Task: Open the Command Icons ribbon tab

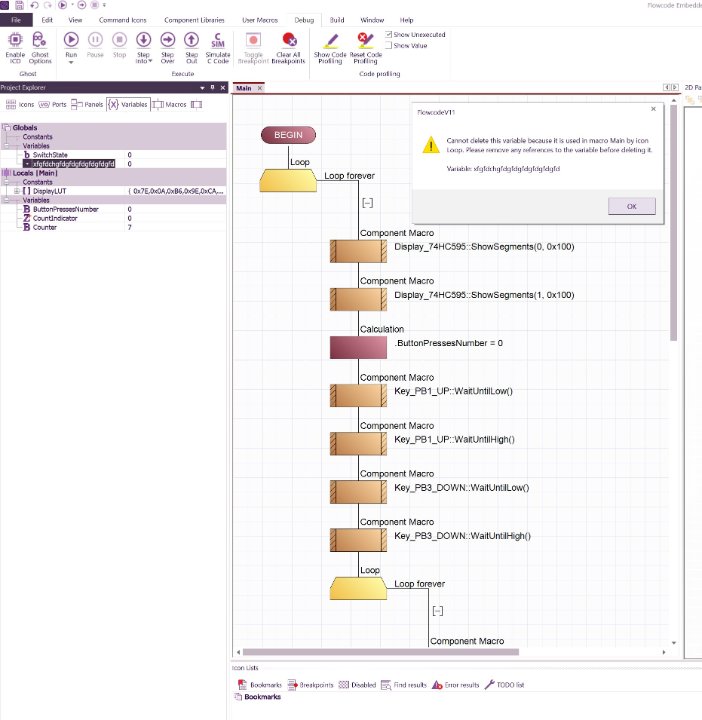Action: (123, 20)
